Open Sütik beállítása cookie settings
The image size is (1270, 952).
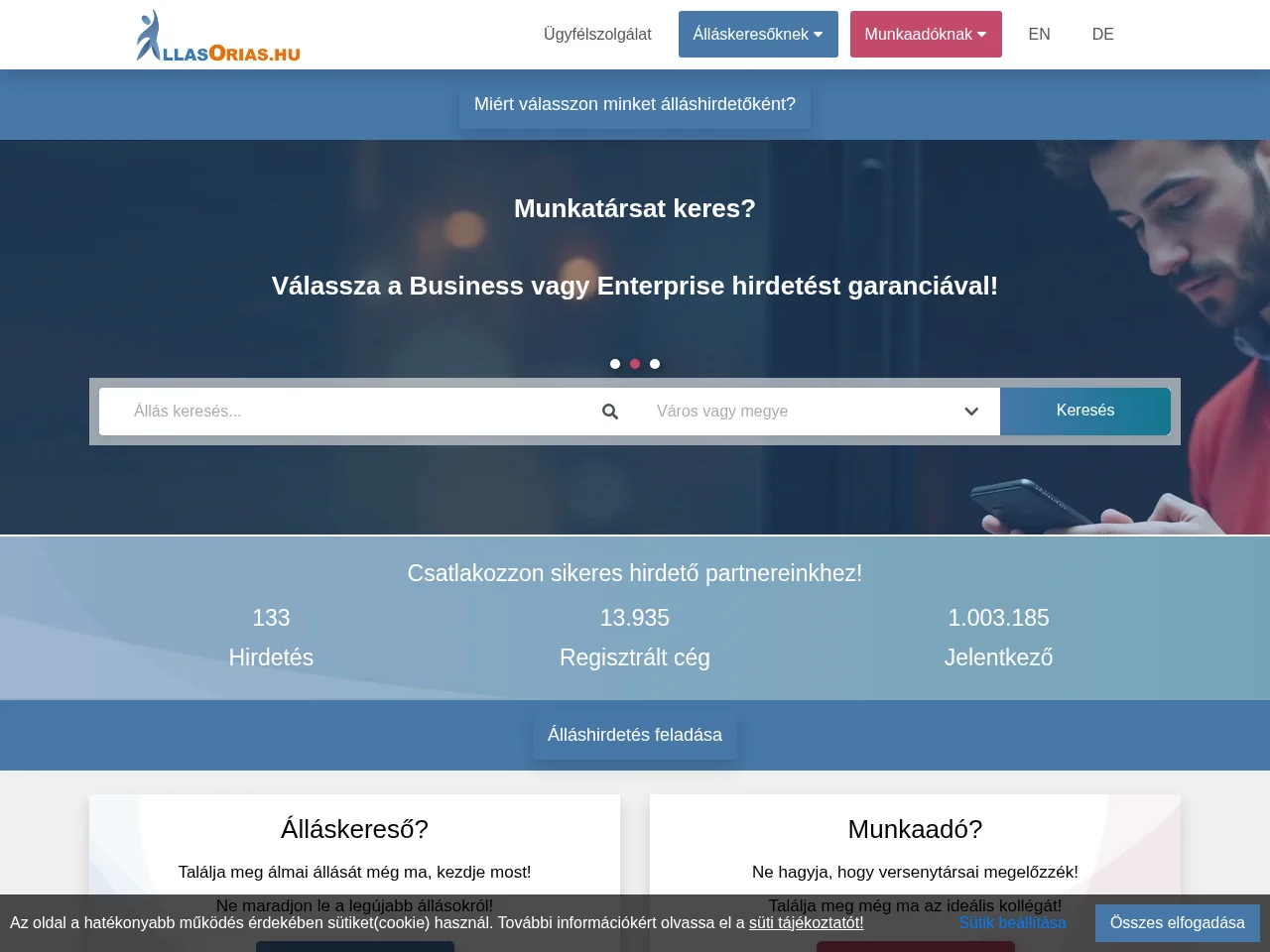[1012, 922]
